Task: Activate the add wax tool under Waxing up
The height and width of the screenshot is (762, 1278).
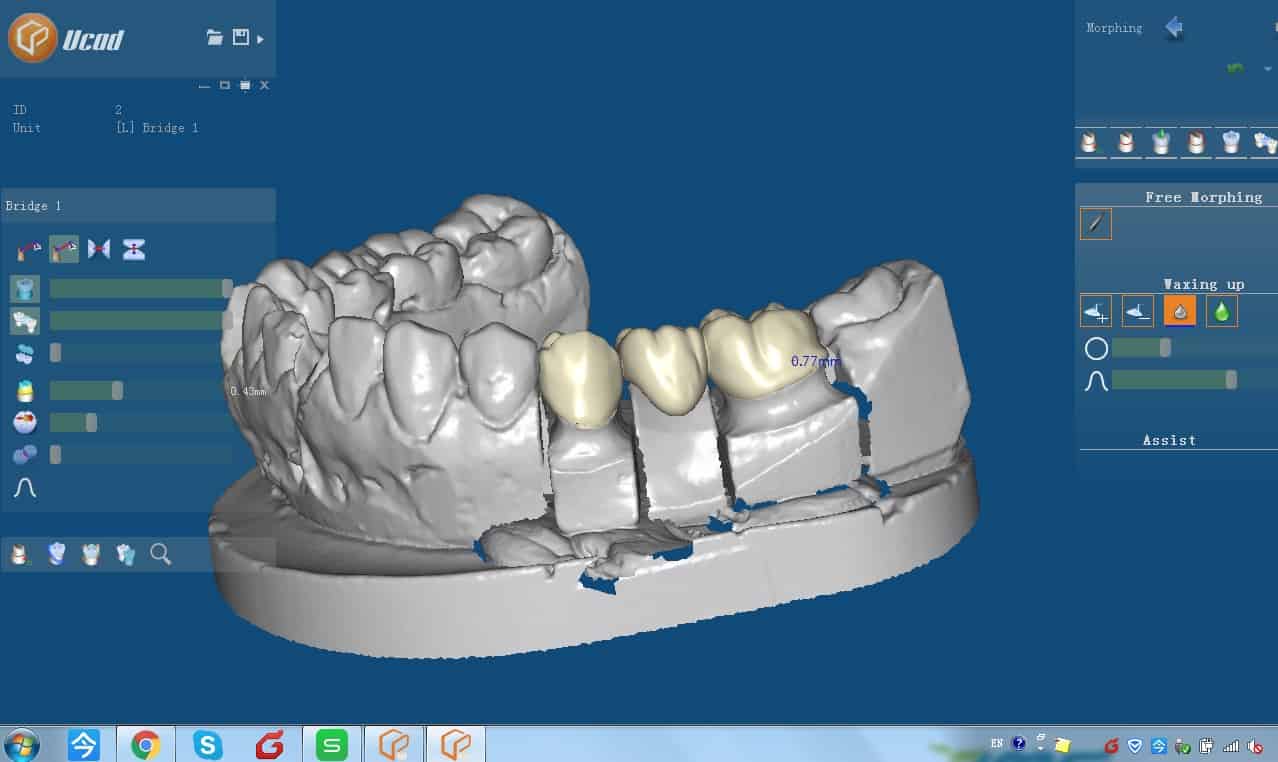Action: click(1095, 311)
